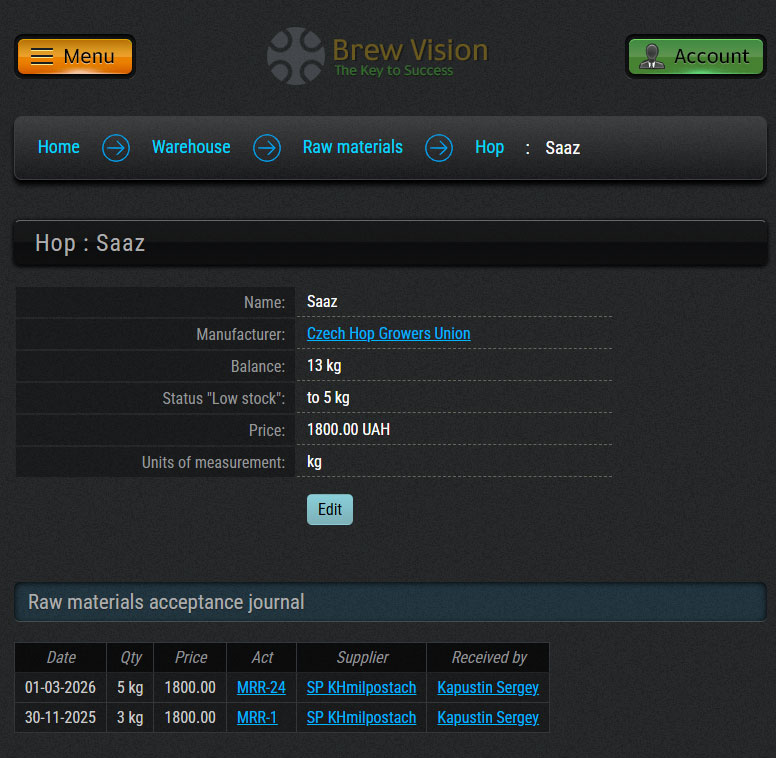Click the Date column header
Image resolution: width=776 pixels, height=758 pixels.
(x=61, y=658)
